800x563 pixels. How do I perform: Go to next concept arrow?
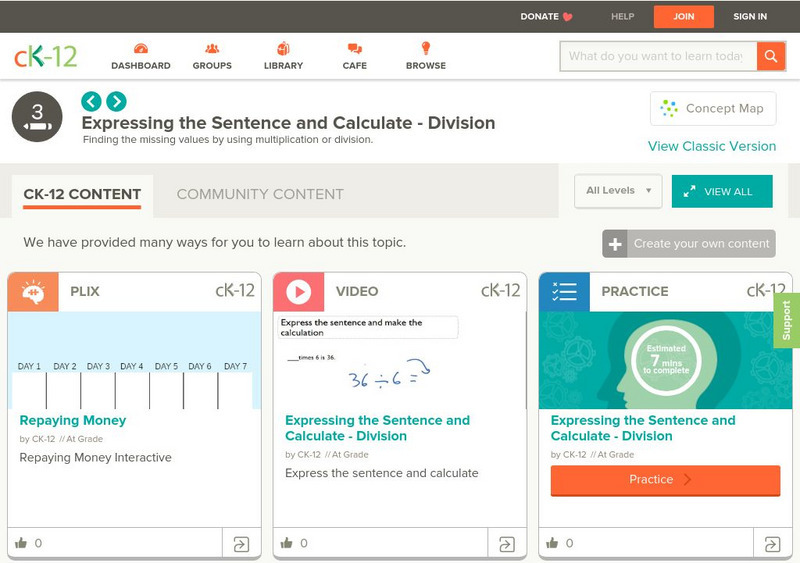point(117,101)
